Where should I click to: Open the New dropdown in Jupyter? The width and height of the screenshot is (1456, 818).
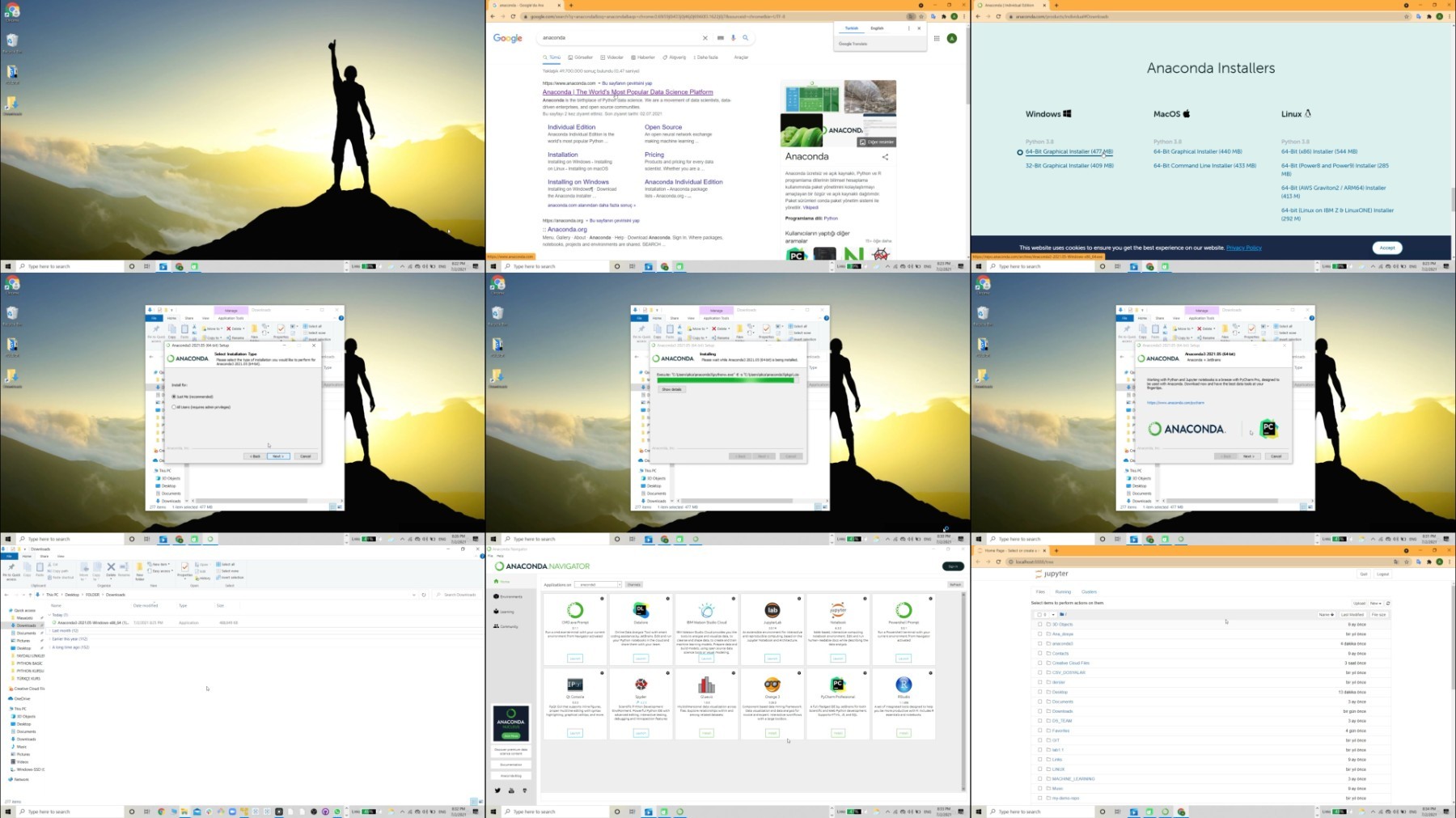(x=1375, y=604)
